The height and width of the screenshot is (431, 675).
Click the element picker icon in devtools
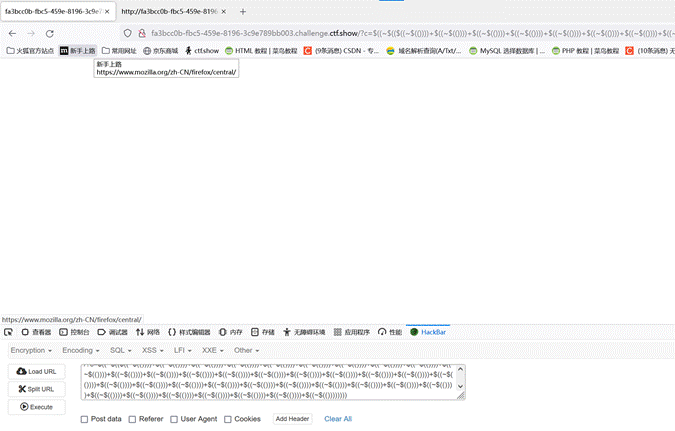[x=8, y=332]
